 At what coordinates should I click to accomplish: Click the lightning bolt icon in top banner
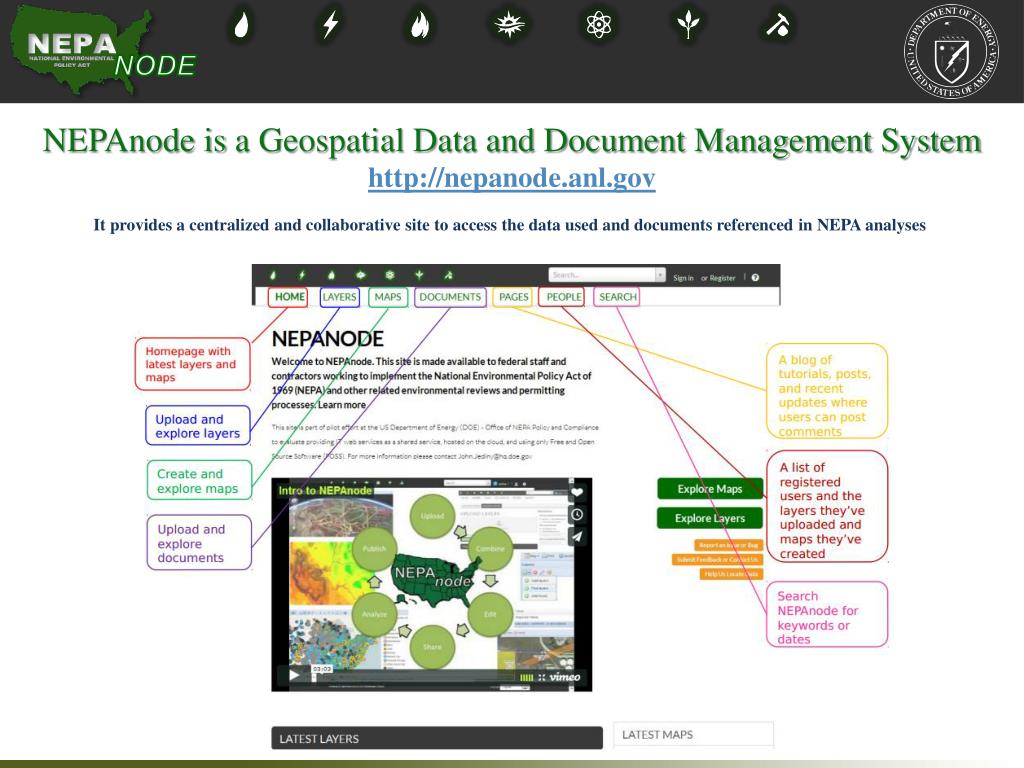click(x=331, y=25)
